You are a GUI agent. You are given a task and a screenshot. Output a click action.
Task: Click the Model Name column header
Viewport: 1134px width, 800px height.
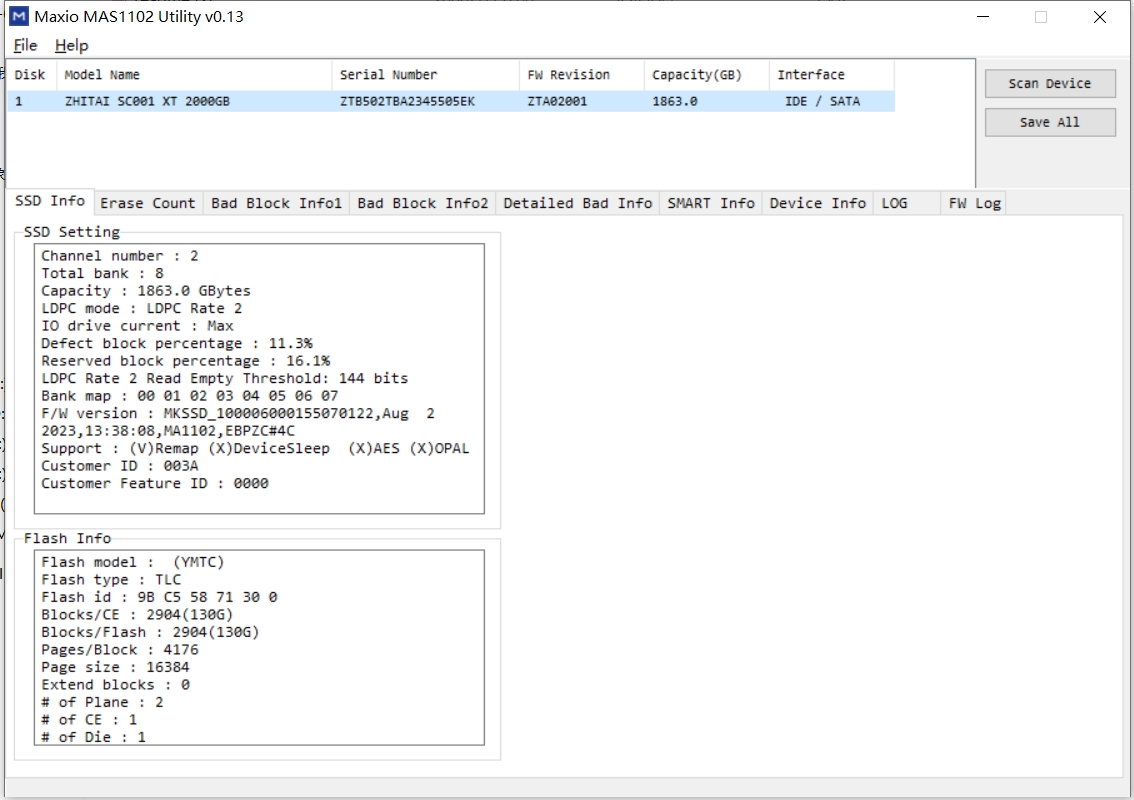tap(194, 75)
